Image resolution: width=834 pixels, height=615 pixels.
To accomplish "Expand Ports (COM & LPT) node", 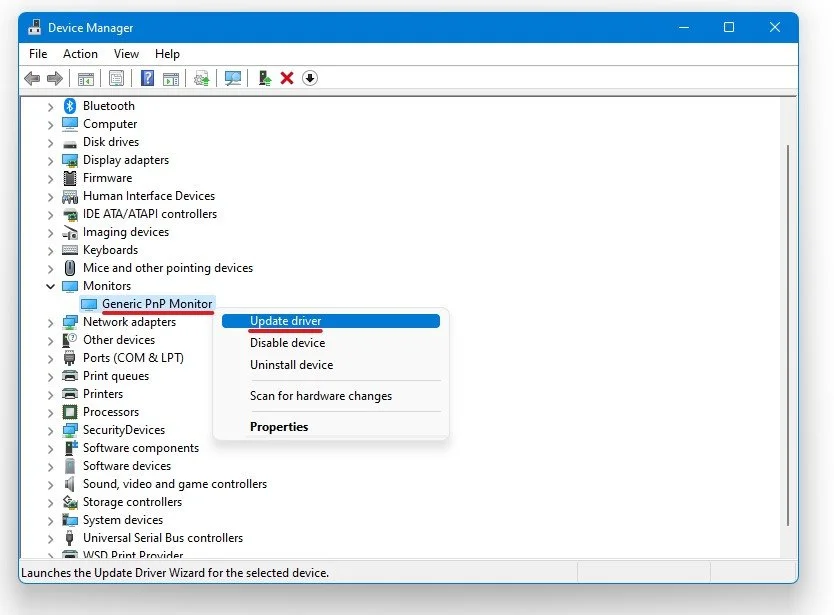I will [50, 359].
